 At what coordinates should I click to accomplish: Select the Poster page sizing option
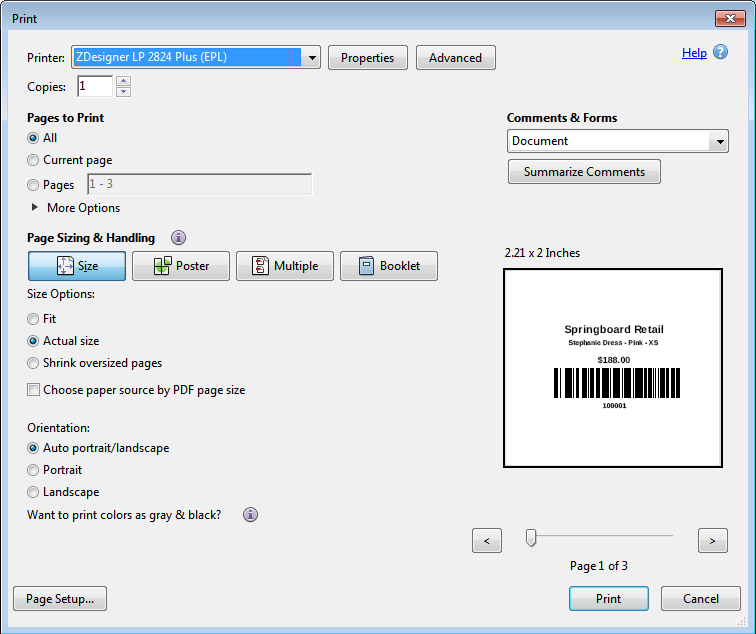click(x=181, y=266)
